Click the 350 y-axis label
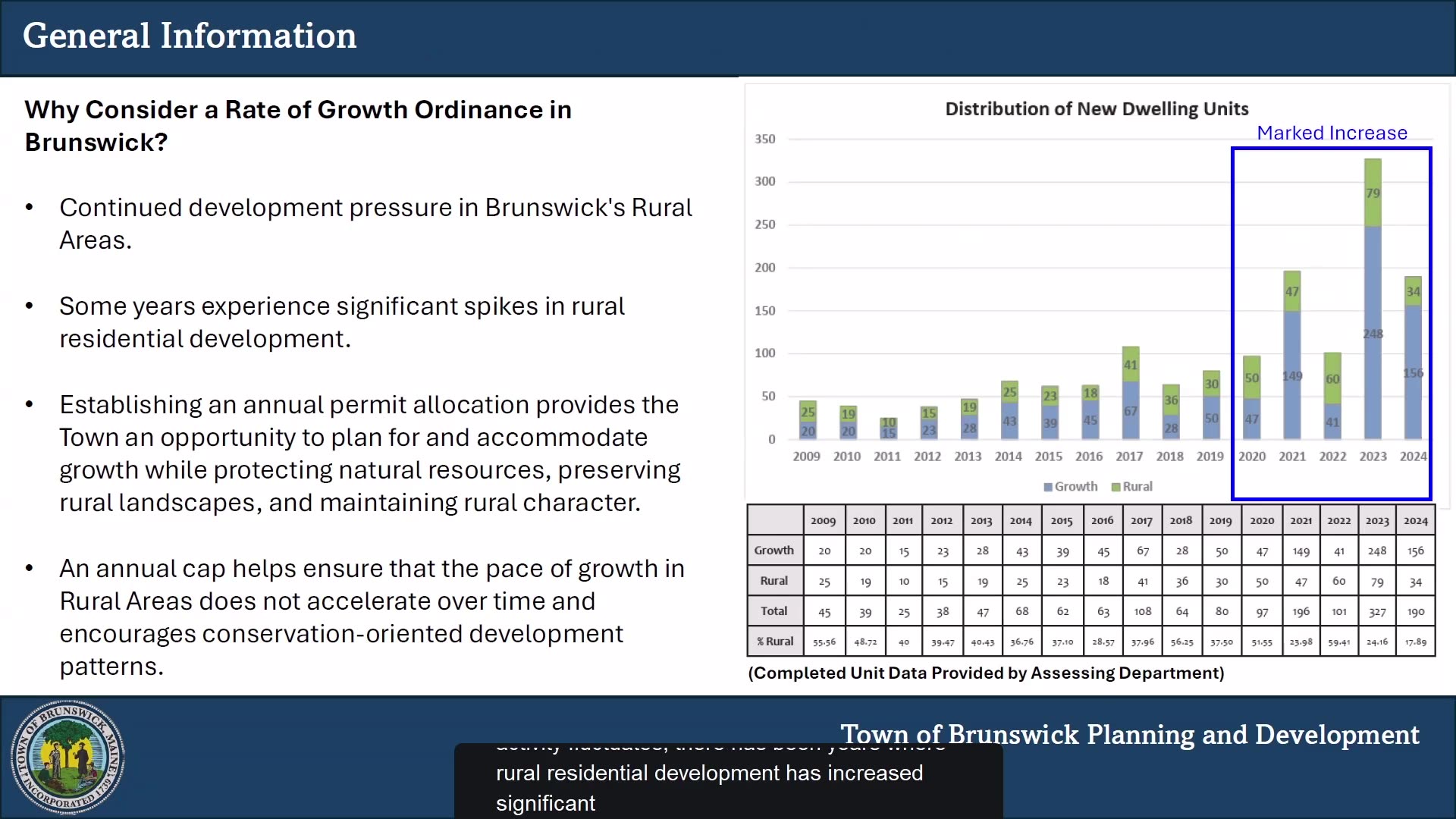 [765, 139]
